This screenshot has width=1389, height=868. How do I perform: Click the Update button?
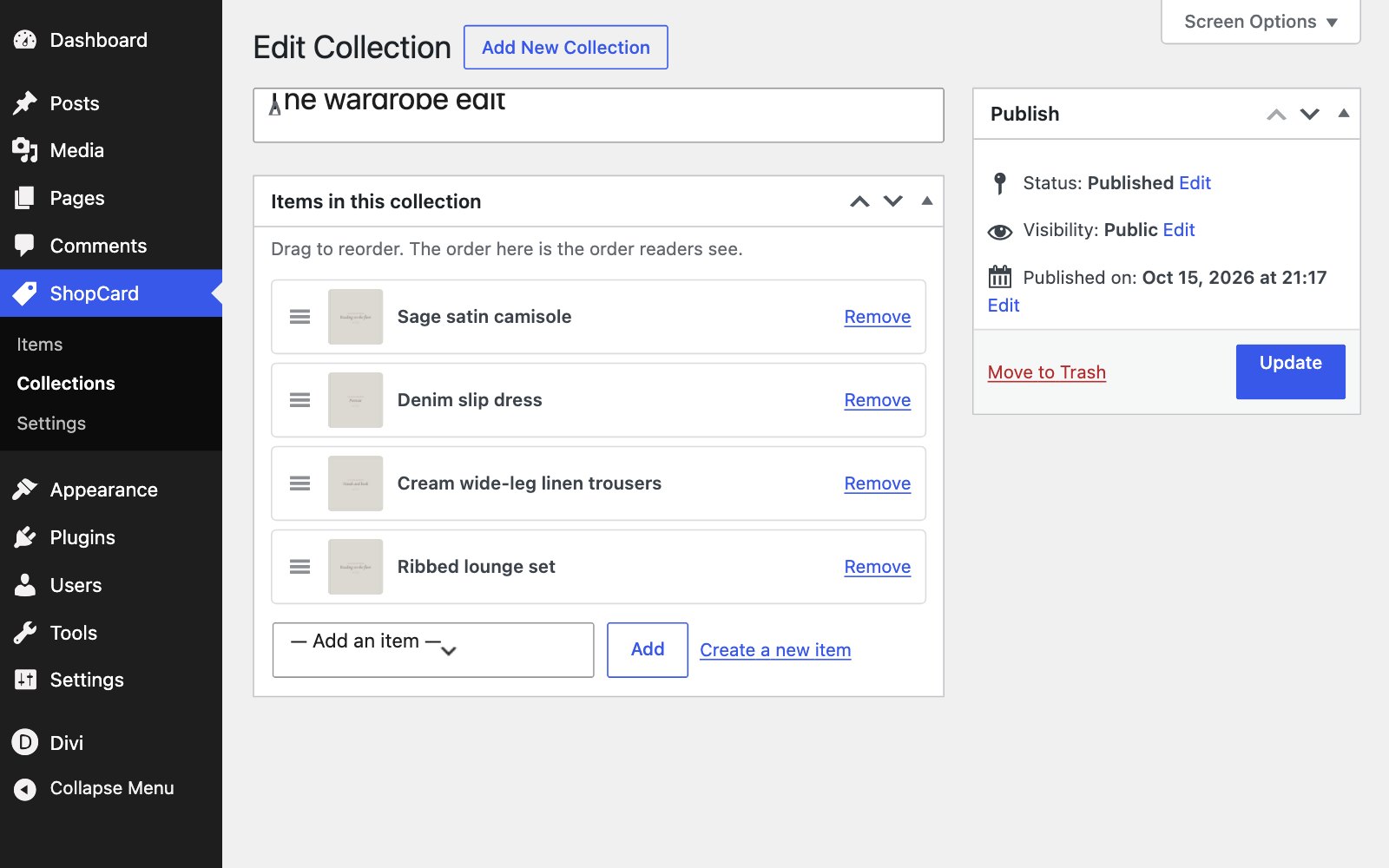click(1290, 372)
